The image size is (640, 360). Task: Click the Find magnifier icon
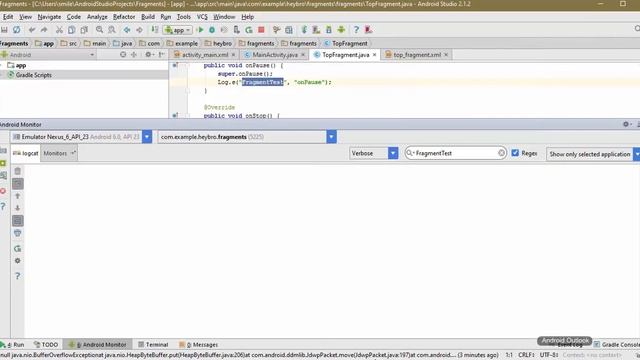coord(99,30)
